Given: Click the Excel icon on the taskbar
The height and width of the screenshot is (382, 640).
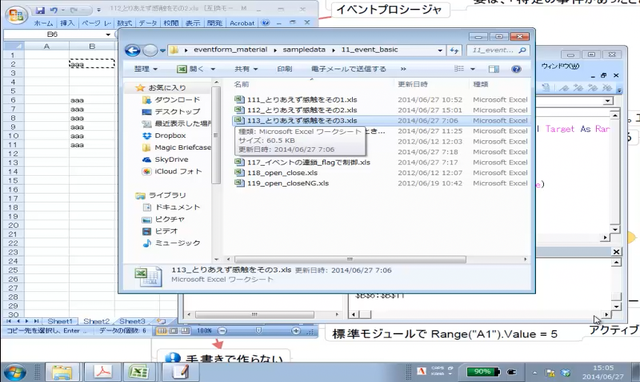Looking at the screenshot, I should tap(139, 372).
